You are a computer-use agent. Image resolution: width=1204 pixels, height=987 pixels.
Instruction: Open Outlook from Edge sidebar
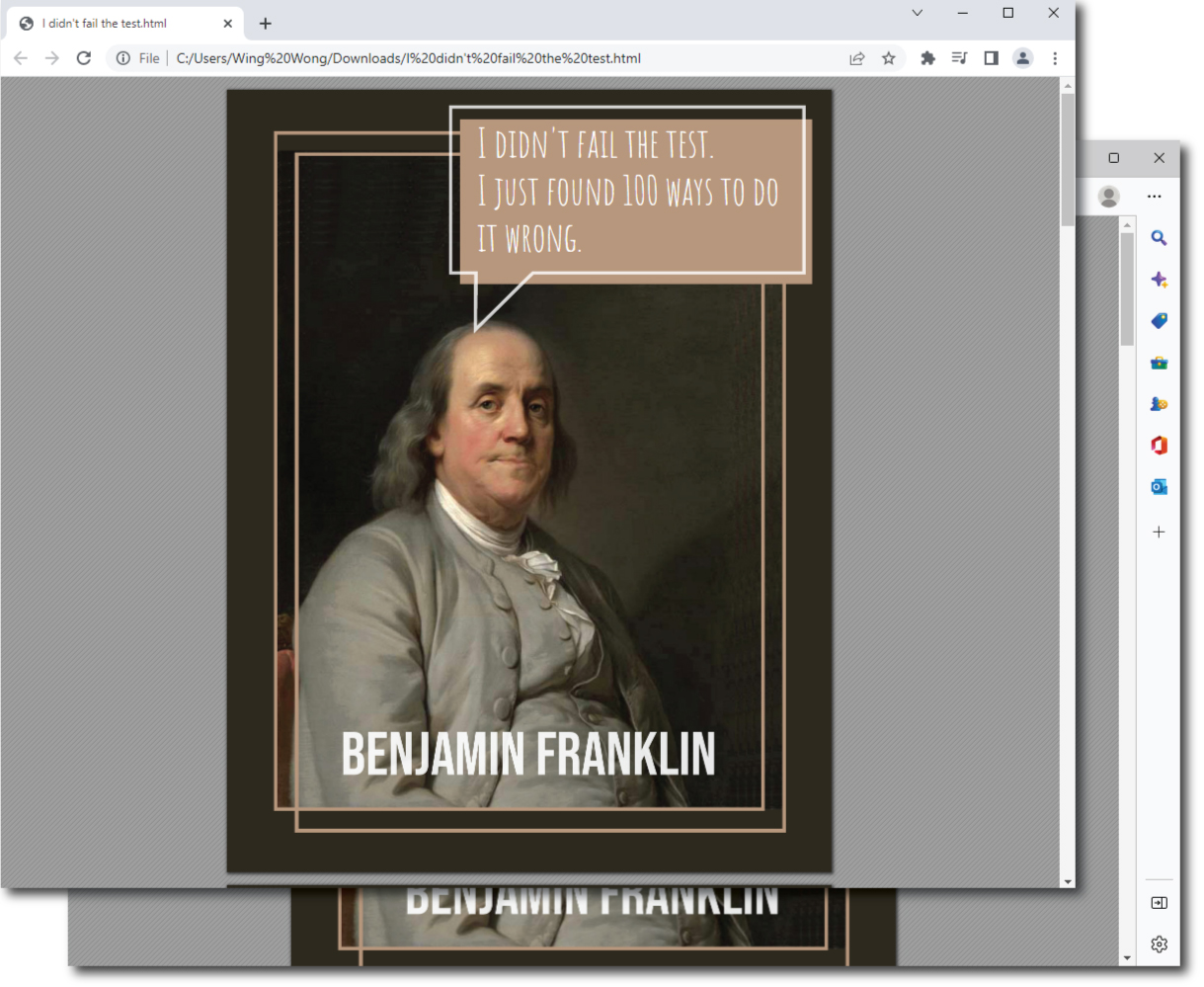1159,487
